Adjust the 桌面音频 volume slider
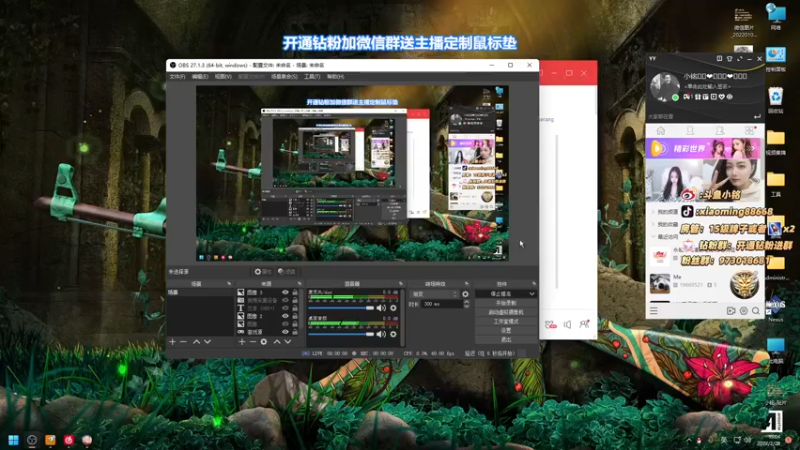The height and width of the screenshot is (450, 800). [x=341, y=334]
